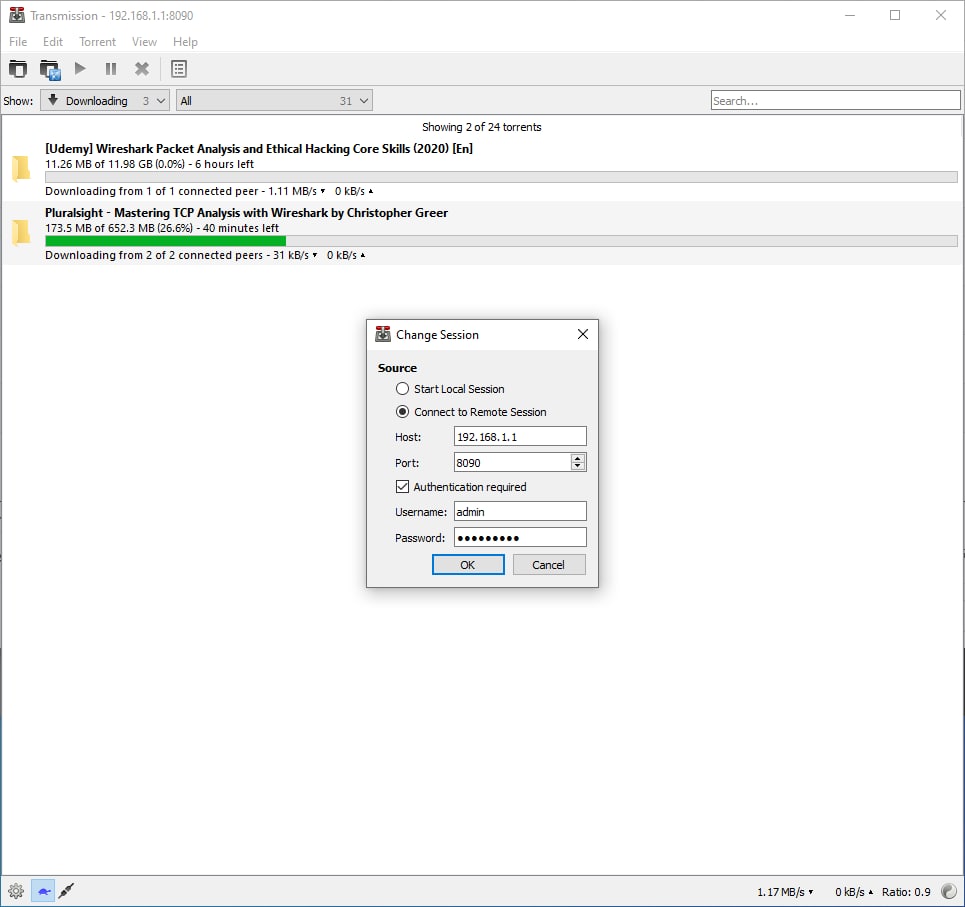Open download speed limit menu at bottom
The width and height of the screenshot is (965, 907).
pos(785,892)
